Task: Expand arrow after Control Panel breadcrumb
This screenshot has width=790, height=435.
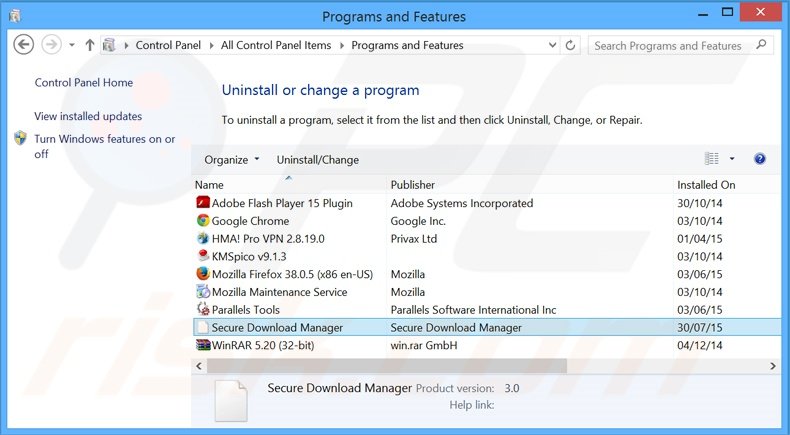Action: click(211, 45)
